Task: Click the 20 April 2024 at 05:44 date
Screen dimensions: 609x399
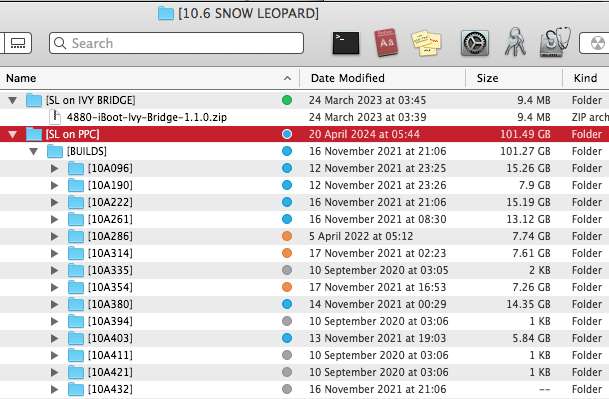Action: 364,134
